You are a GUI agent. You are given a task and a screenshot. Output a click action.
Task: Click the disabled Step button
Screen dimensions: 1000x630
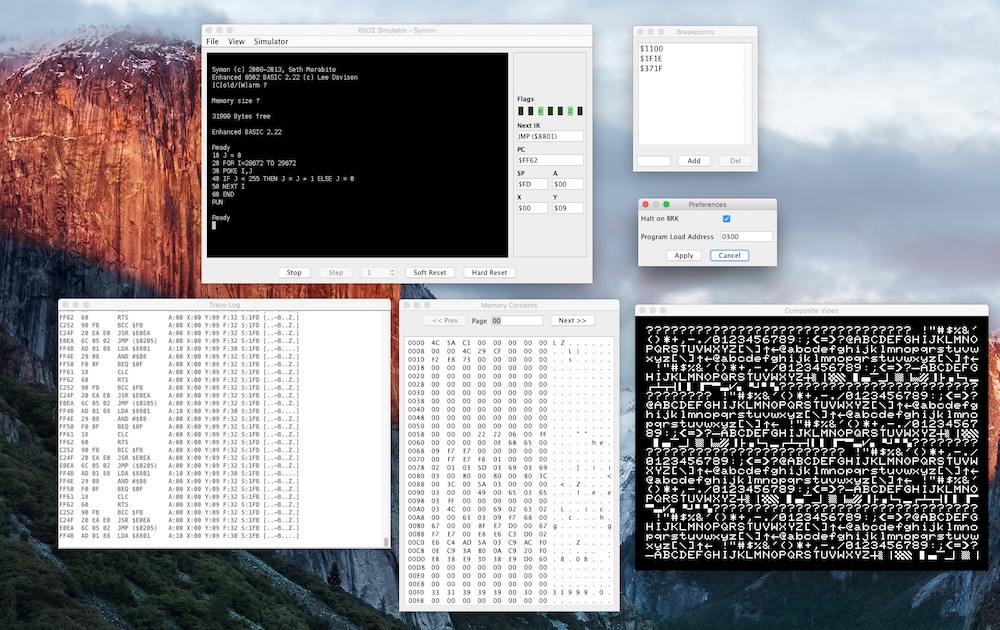point(335,272)
